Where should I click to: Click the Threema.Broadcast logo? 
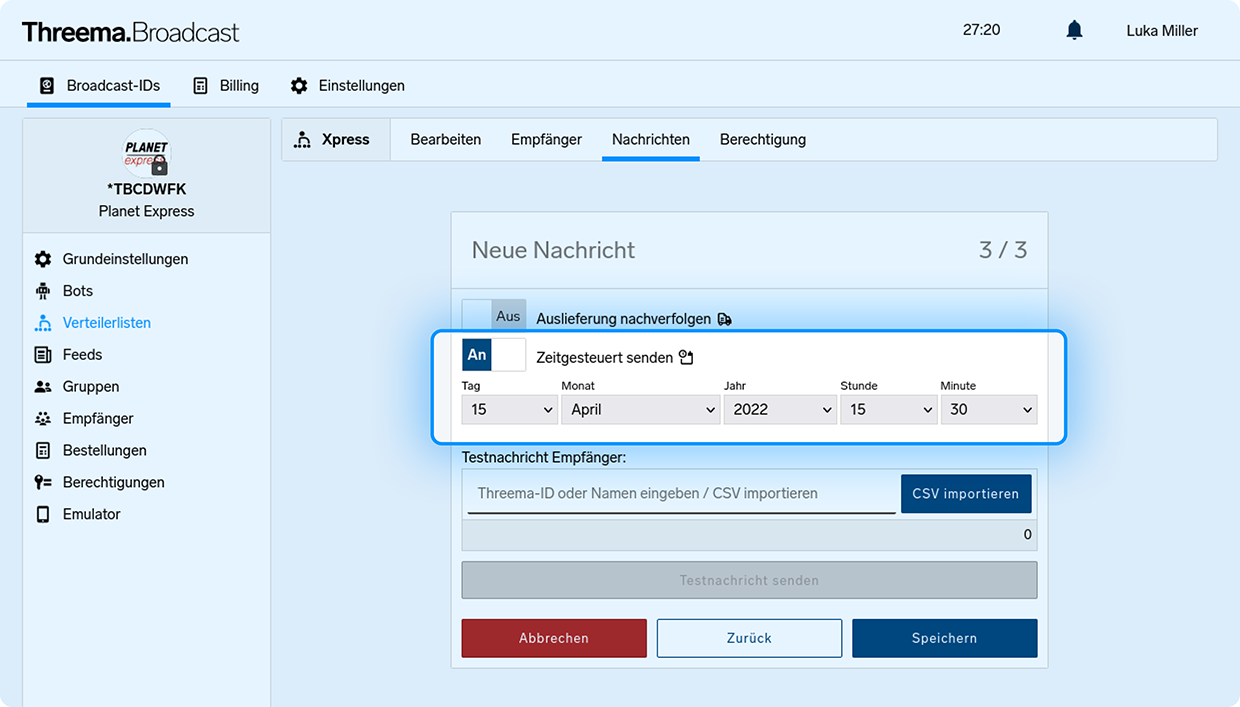[130, 32]
